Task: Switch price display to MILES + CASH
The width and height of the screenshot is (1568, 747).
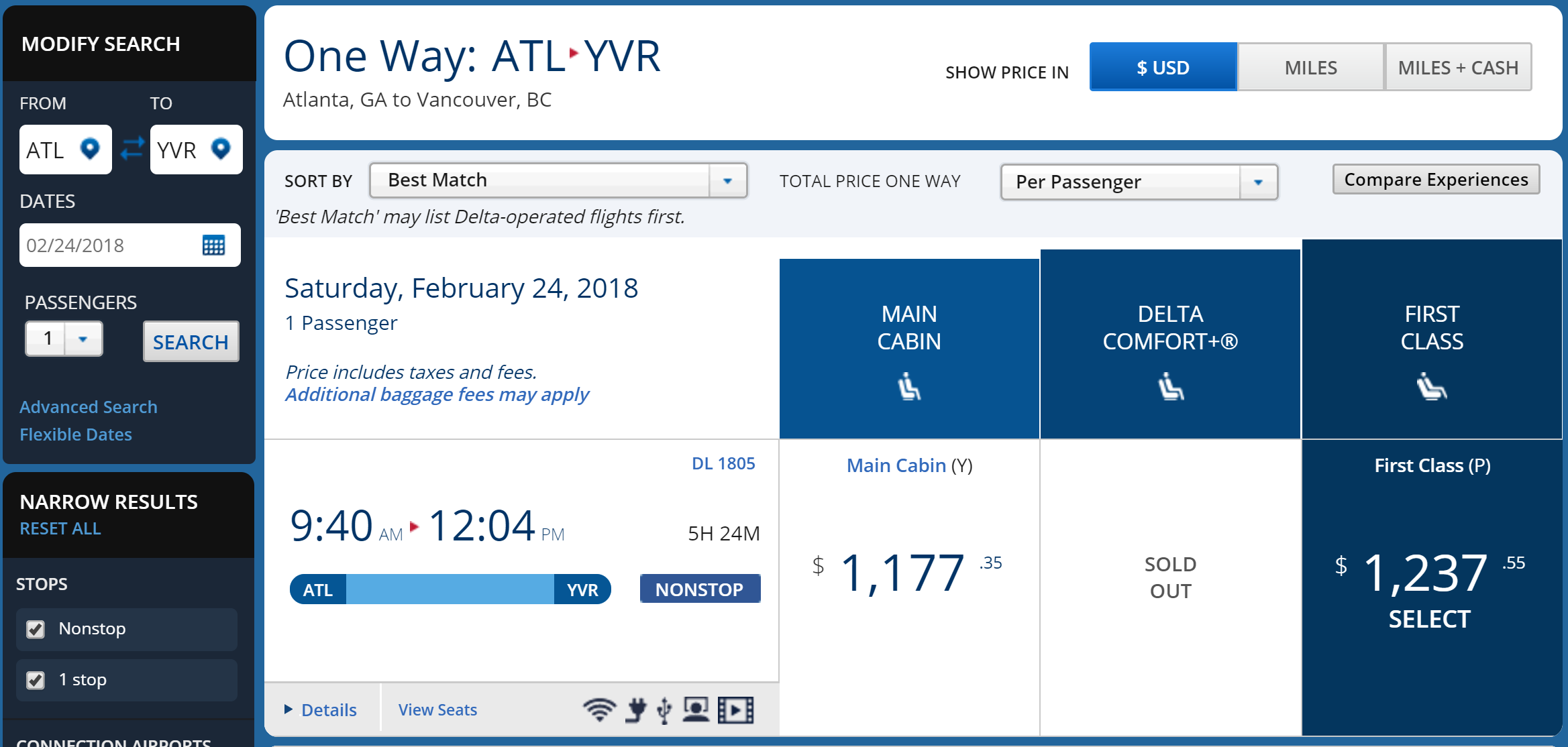Action: coord(1458,68)
